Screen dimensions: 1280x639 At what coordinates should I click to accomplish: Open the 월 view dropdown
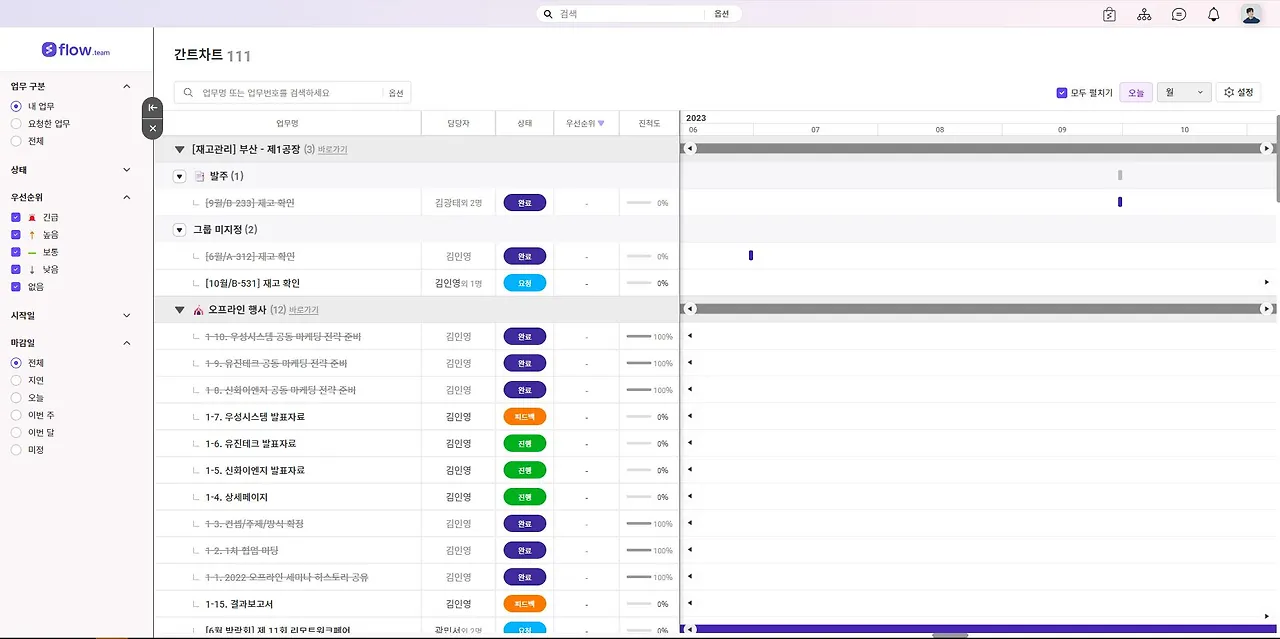tap(1183, 91)
